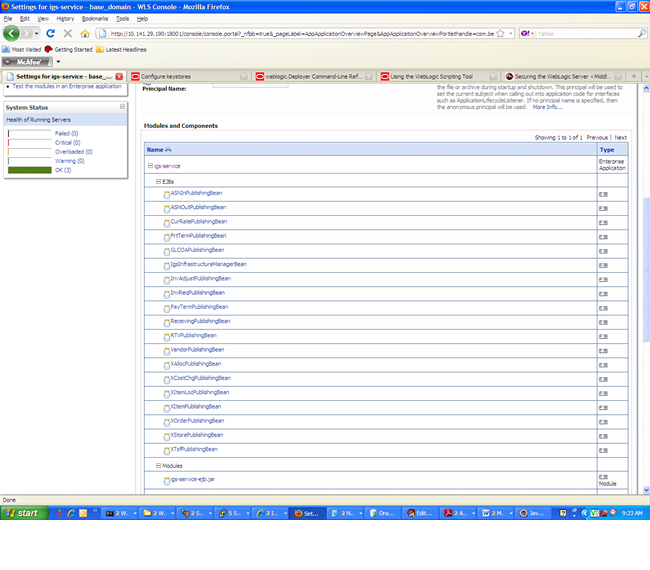Click the RTVPublishingBean EJB icon
Screen dimensions: 650x570
point(167,337)
